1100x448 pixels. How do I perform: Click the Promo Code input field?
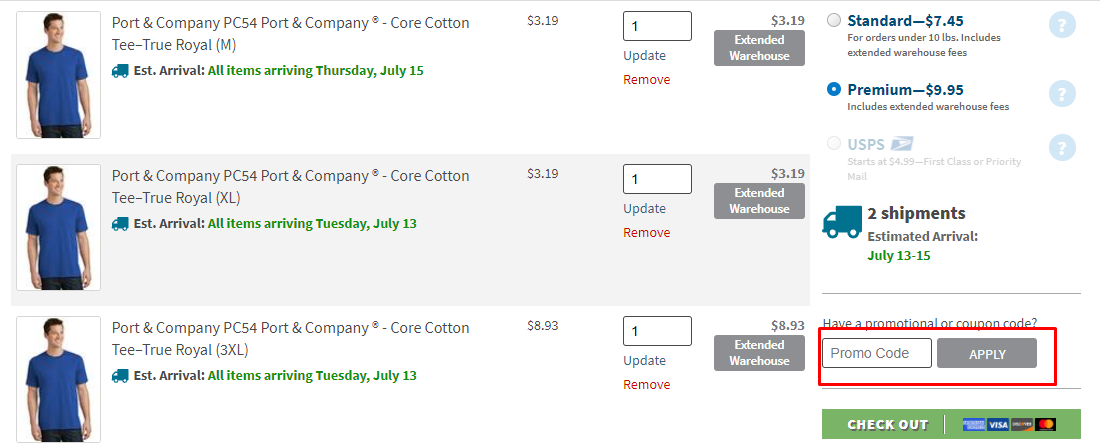(x=876, y=353)
